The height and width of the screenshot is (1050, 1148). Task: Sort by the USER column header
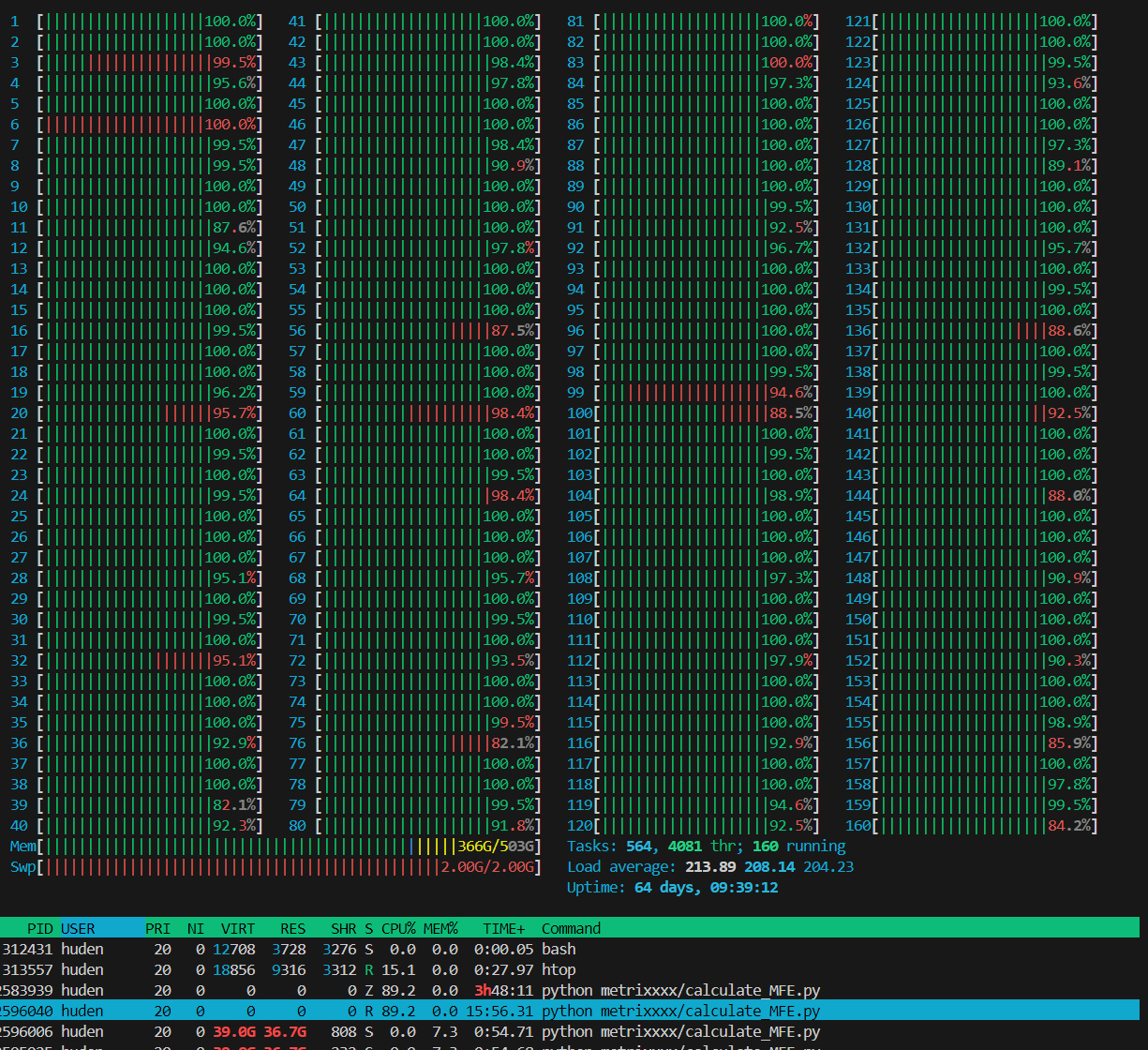coord(78,928)
